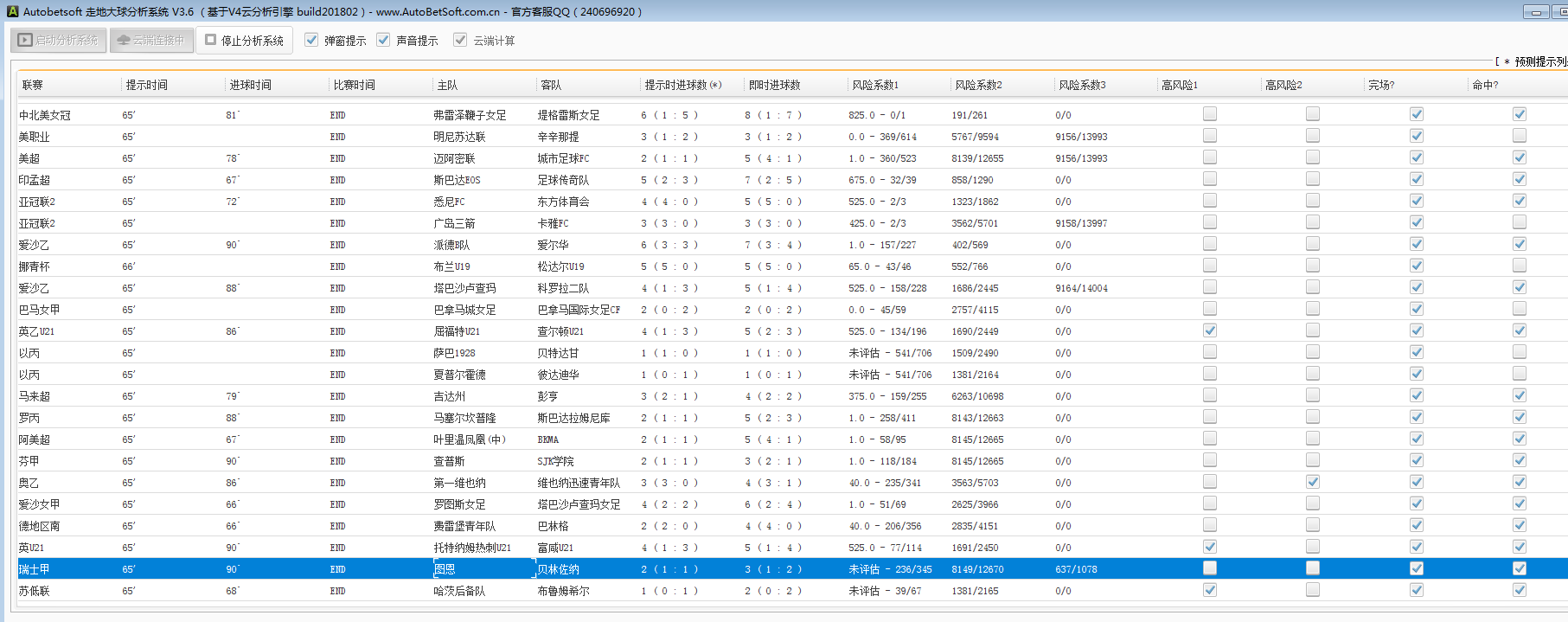Toggle 完场? checkbox in 瑞士甲 row
Viewport: 1568px width, 622px height.
pos(1417,568)
